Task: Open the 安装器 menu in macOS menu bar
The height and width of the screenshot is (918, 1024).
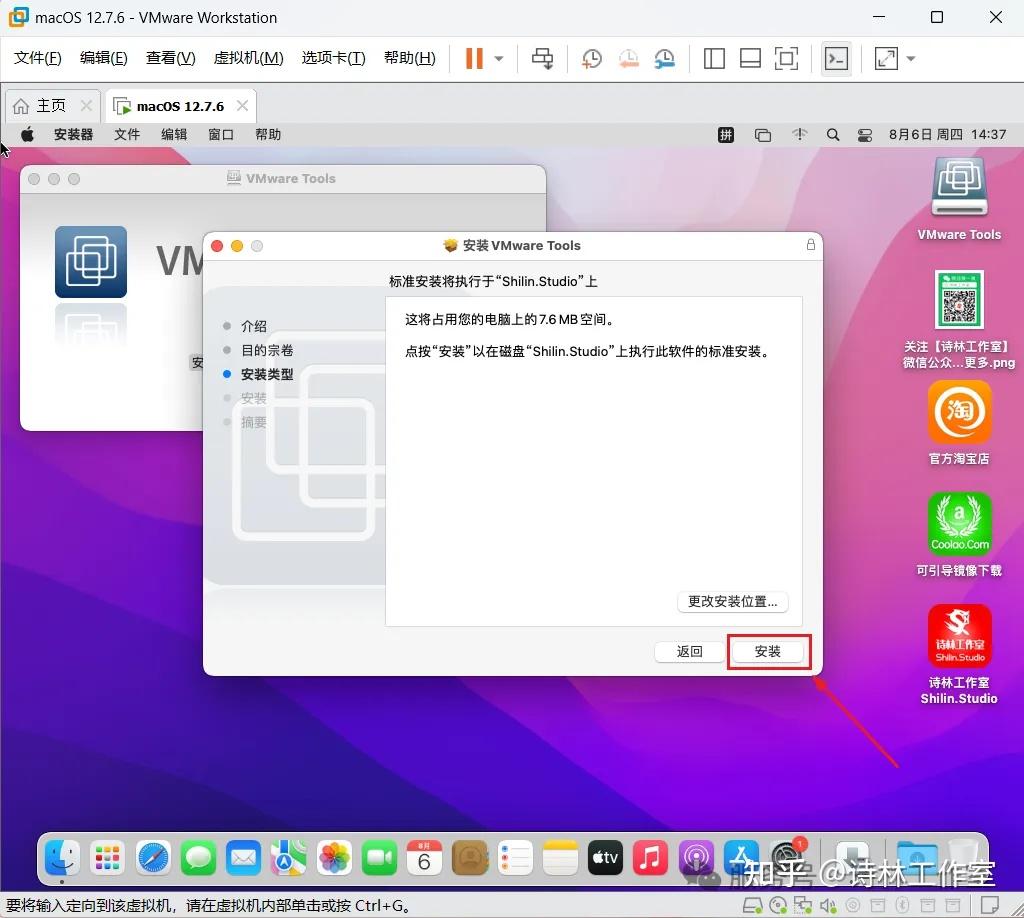Action: pyautogui.click(x=73, y=135)
